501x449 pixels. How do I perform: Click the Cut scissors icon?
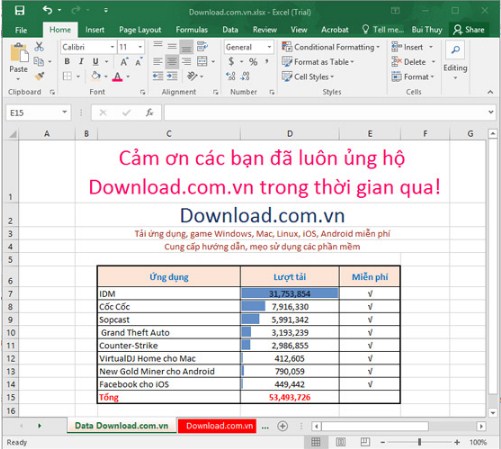click(x=39, y=47)
